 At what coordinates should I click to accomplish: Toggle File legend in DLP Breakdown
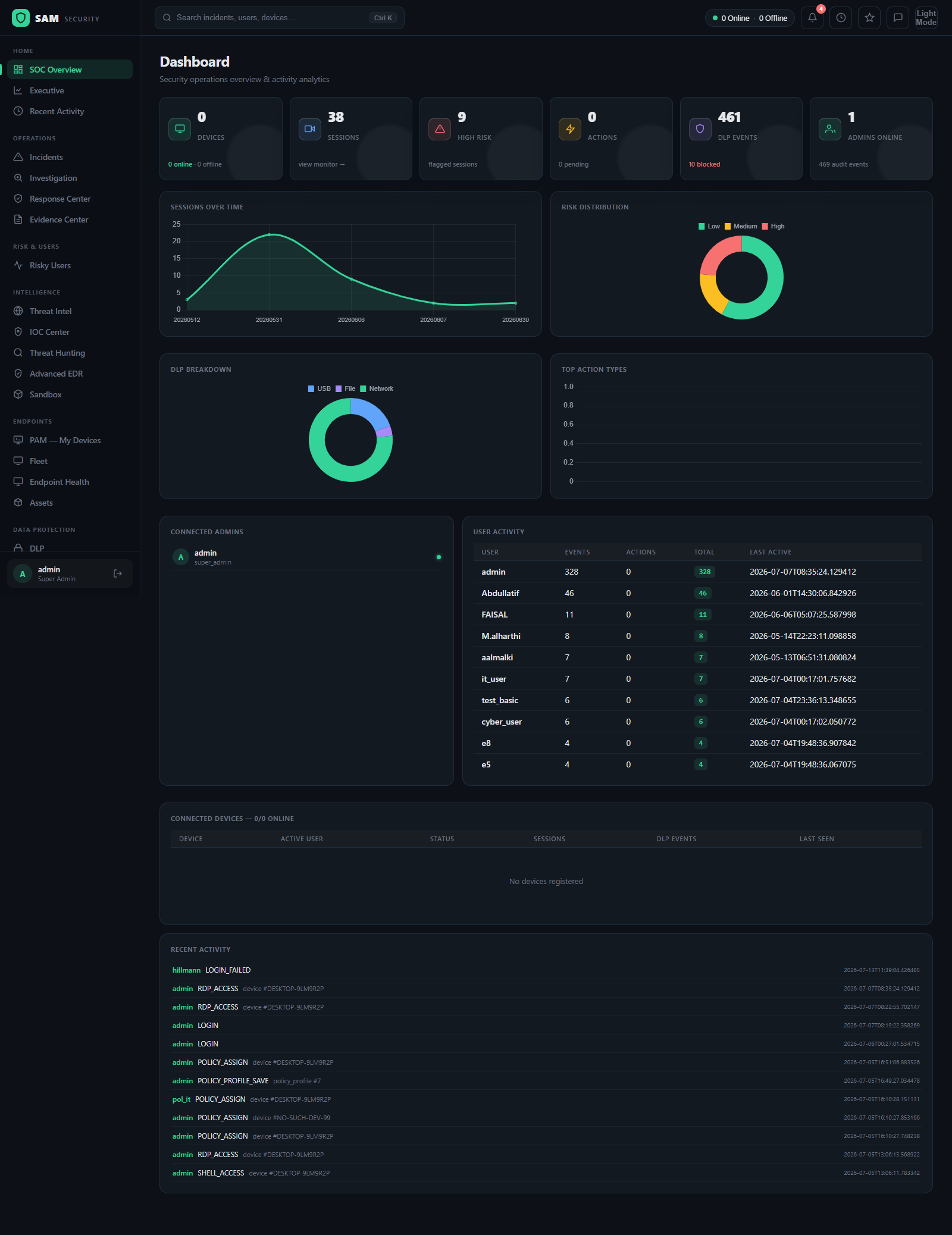[x=346, y=388]
